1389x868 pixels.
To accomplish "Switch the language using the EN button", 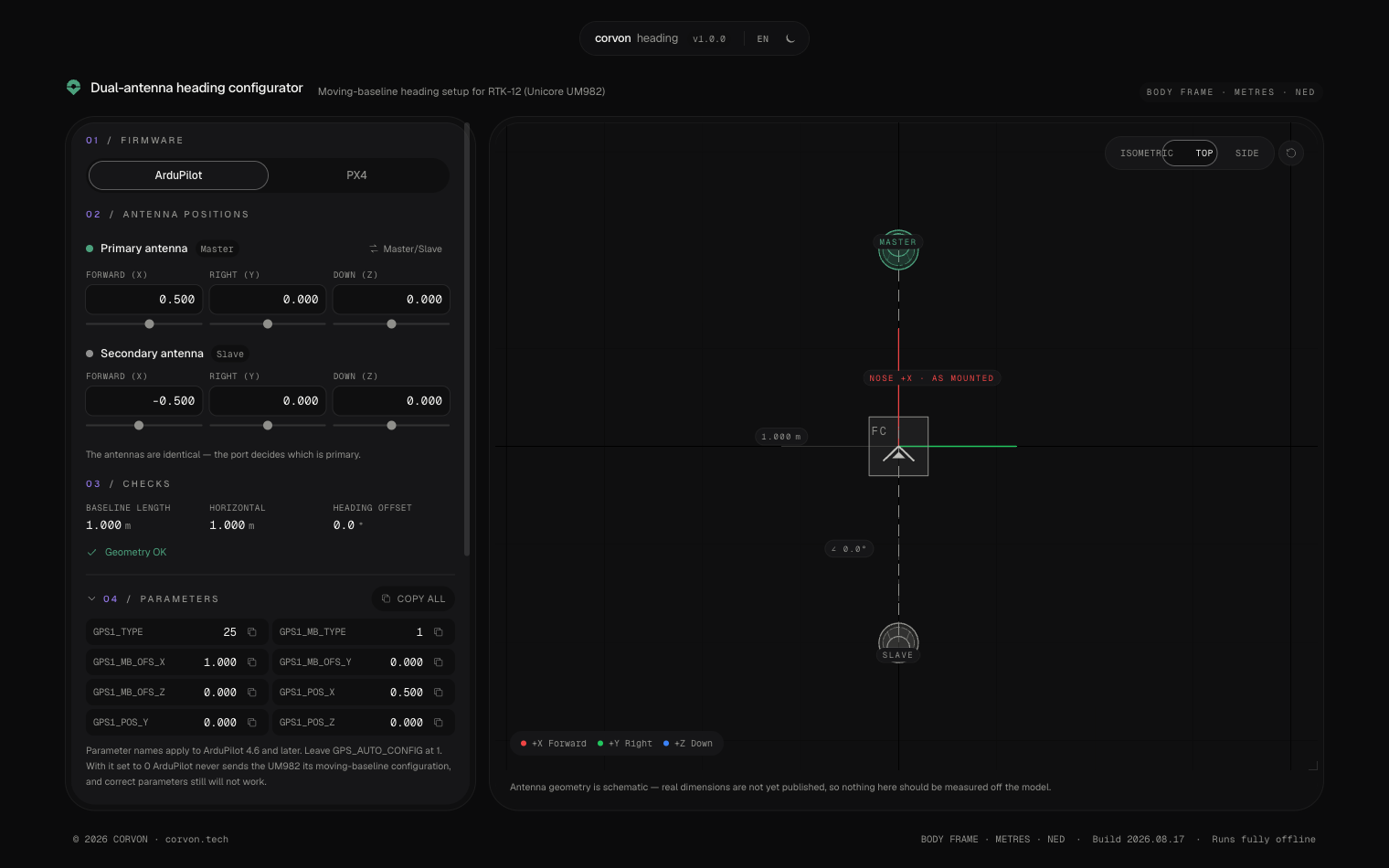I will (x=763, y=39).
